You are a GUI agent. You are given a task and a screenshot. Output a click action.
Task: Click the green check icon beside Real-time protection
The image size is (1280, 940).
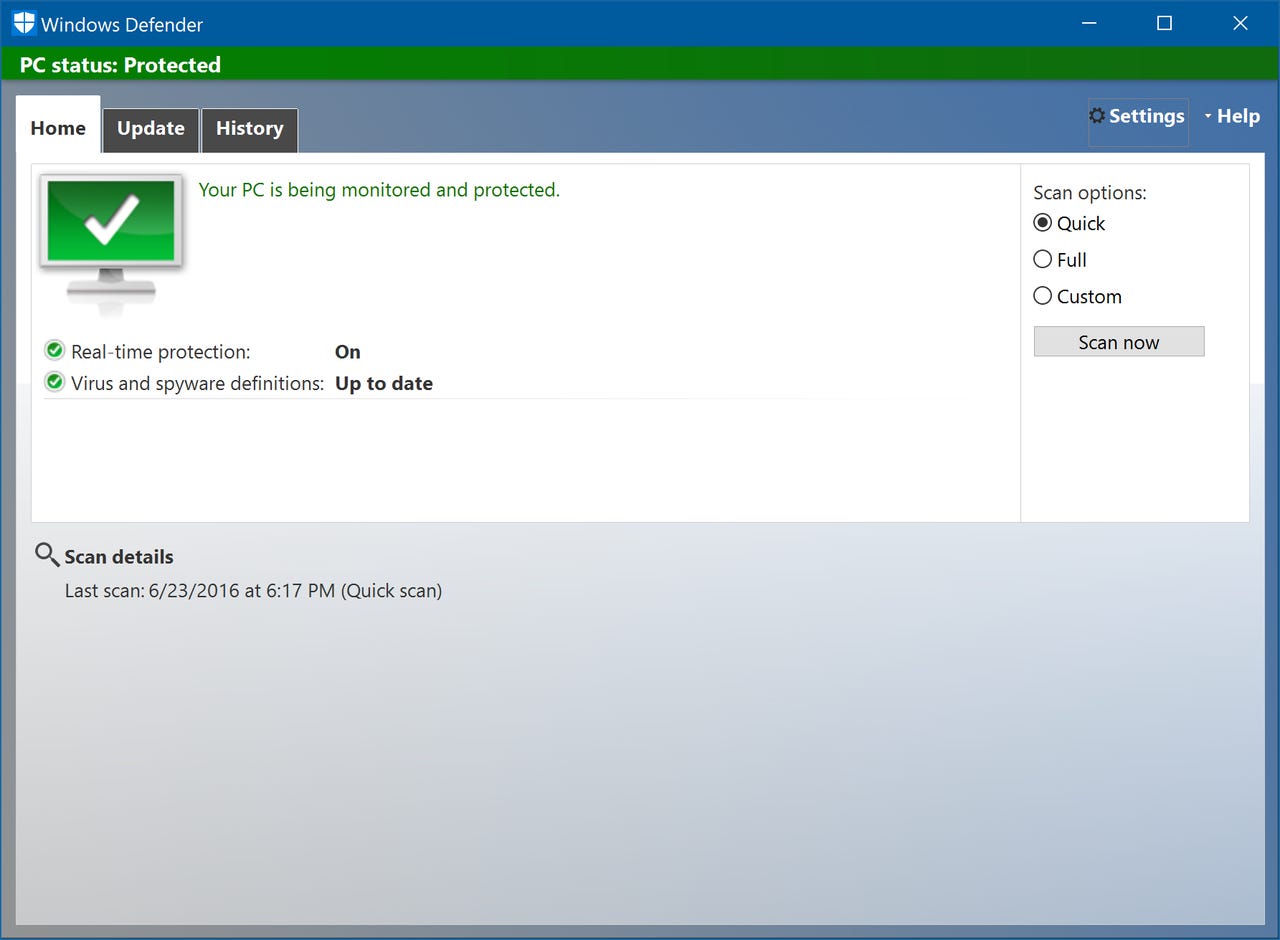tap(54, 350)
